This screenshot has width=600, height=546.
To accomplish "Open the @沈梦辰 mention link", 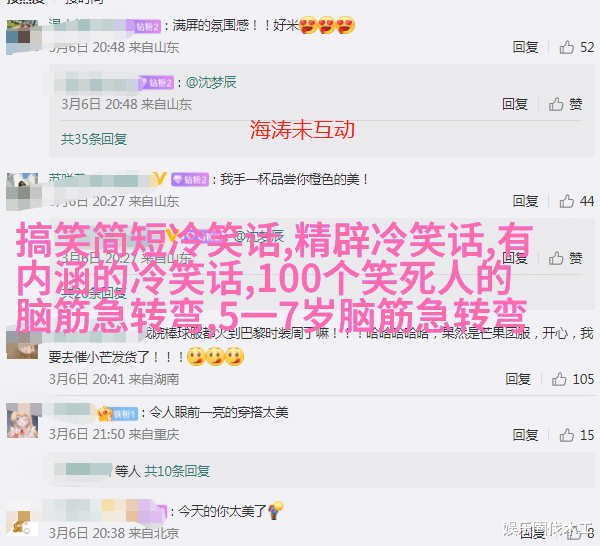I will pyautogui.click(x=211, y=82).
